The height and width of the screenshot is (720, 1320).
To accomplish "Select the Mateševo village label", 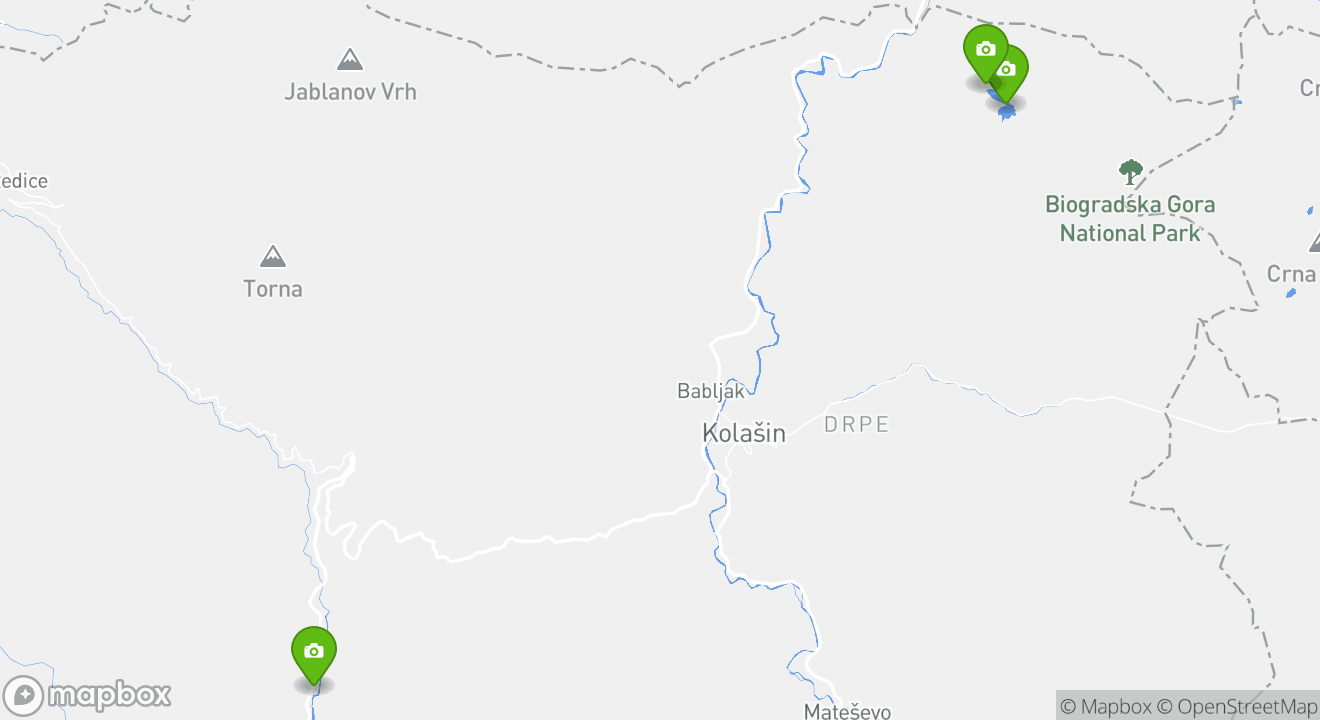I will point(848,711).
